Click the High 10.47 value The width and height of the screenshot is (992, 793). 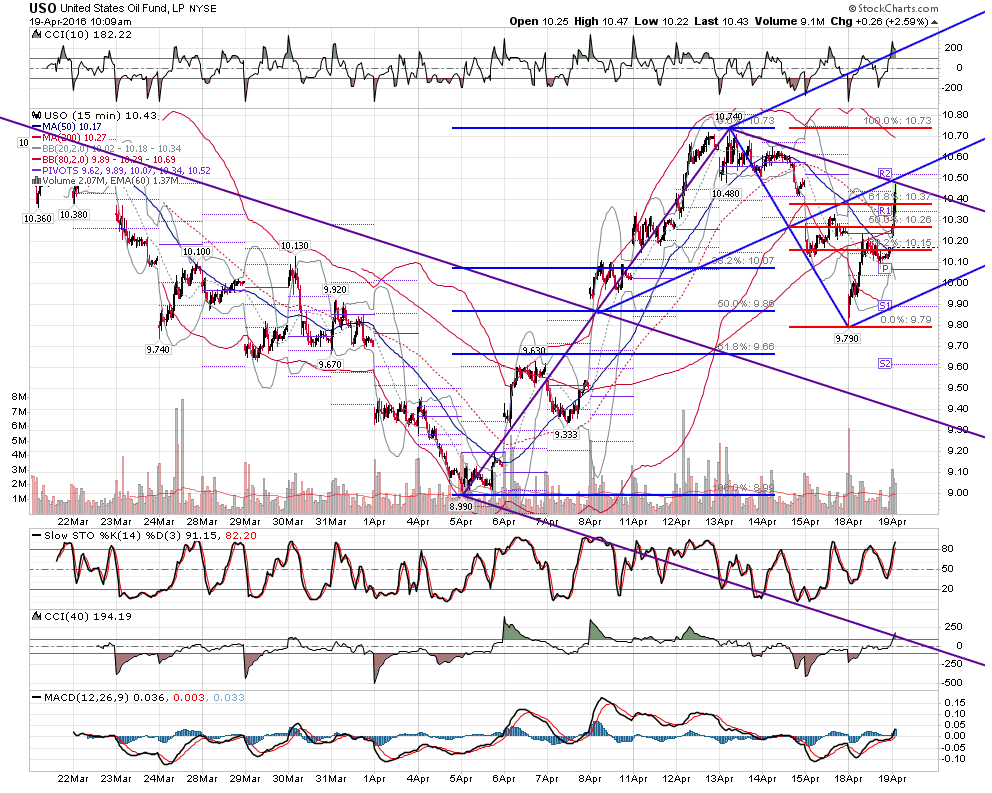click(x=601, y=22)
